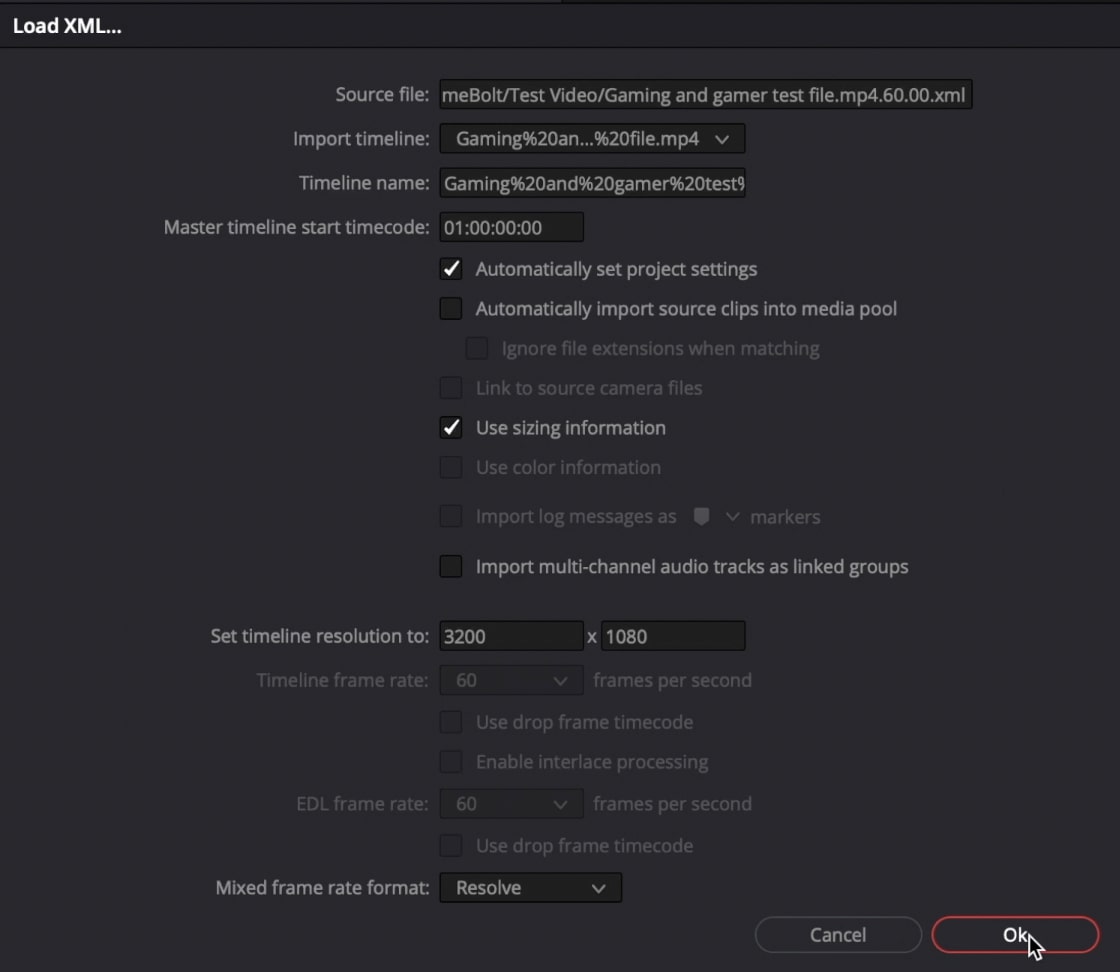Click the Source file path field
Screen dimensions: 1120x972
pos(706,94)
